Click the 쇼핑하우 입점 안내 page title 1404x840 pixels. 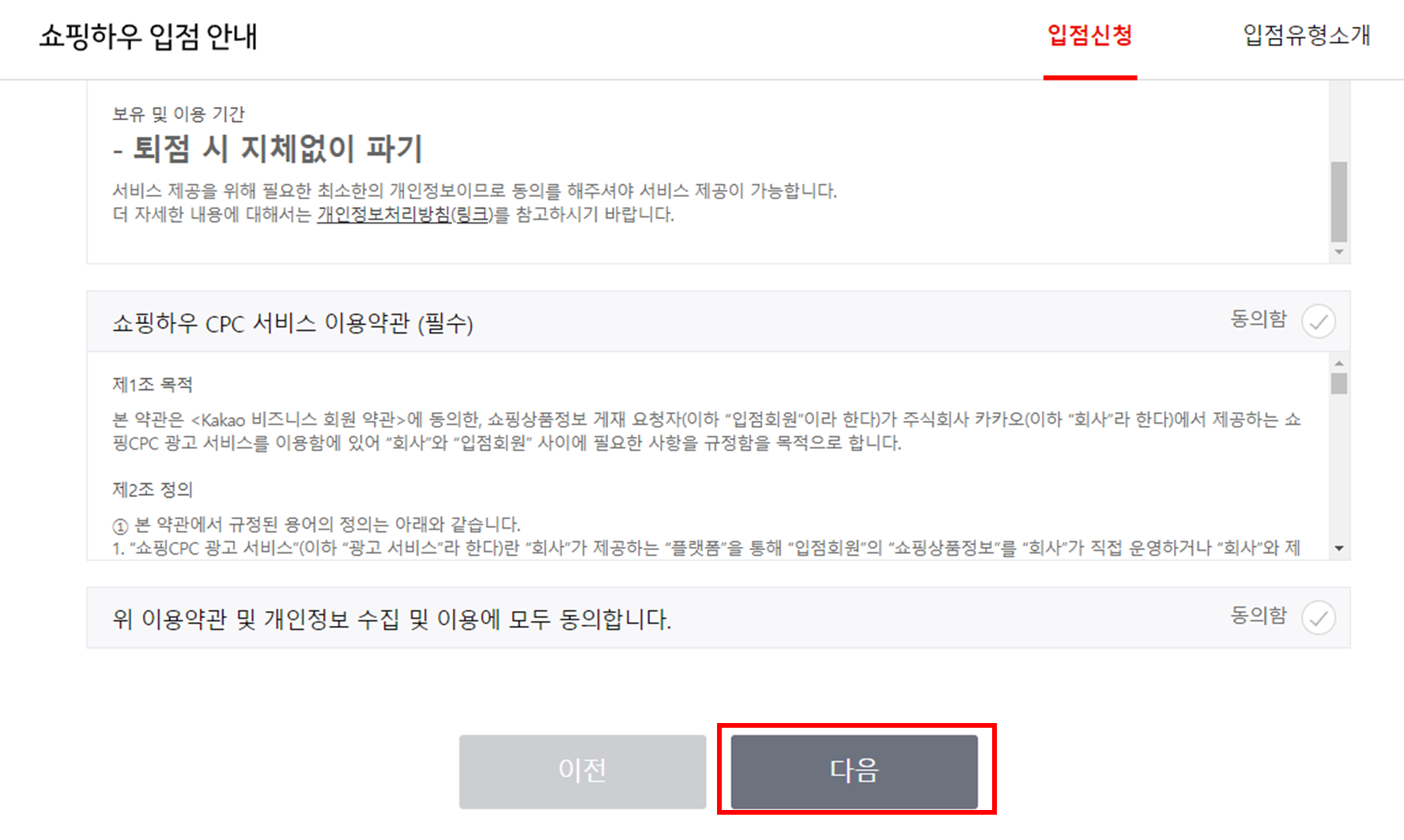coord(149,37)
